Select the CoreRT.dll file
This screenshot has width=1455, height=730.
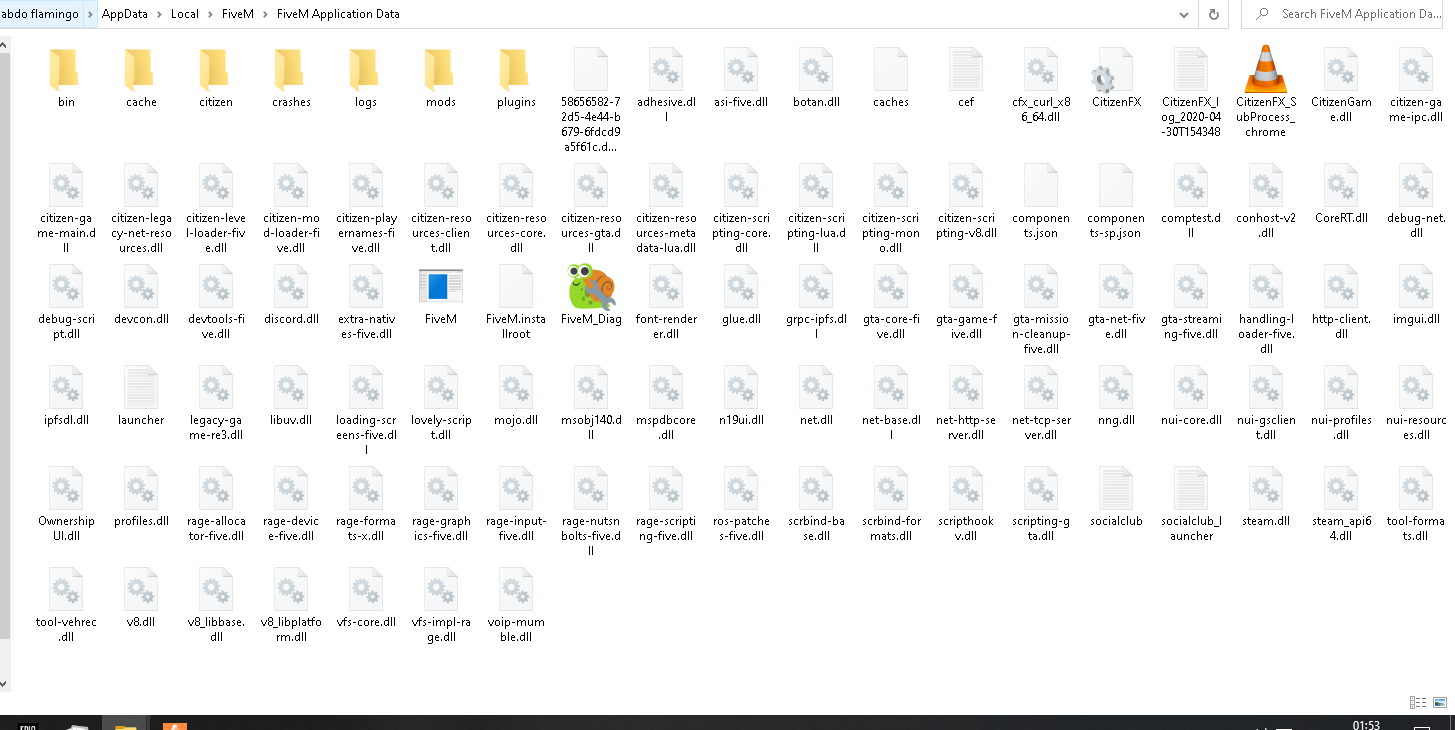(1341, 194)
